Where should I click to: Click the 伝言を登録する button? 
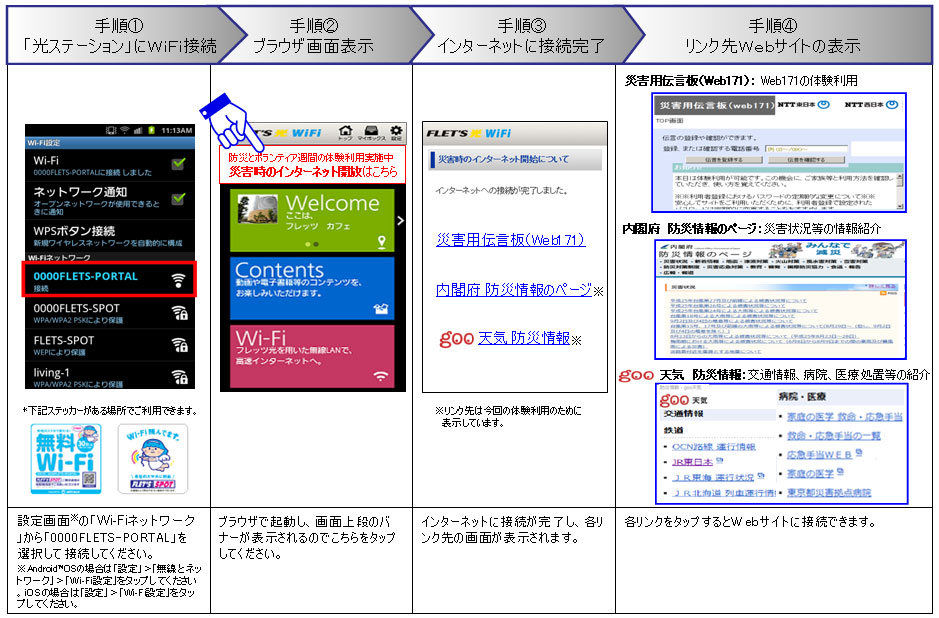click(x=723, y=160)
